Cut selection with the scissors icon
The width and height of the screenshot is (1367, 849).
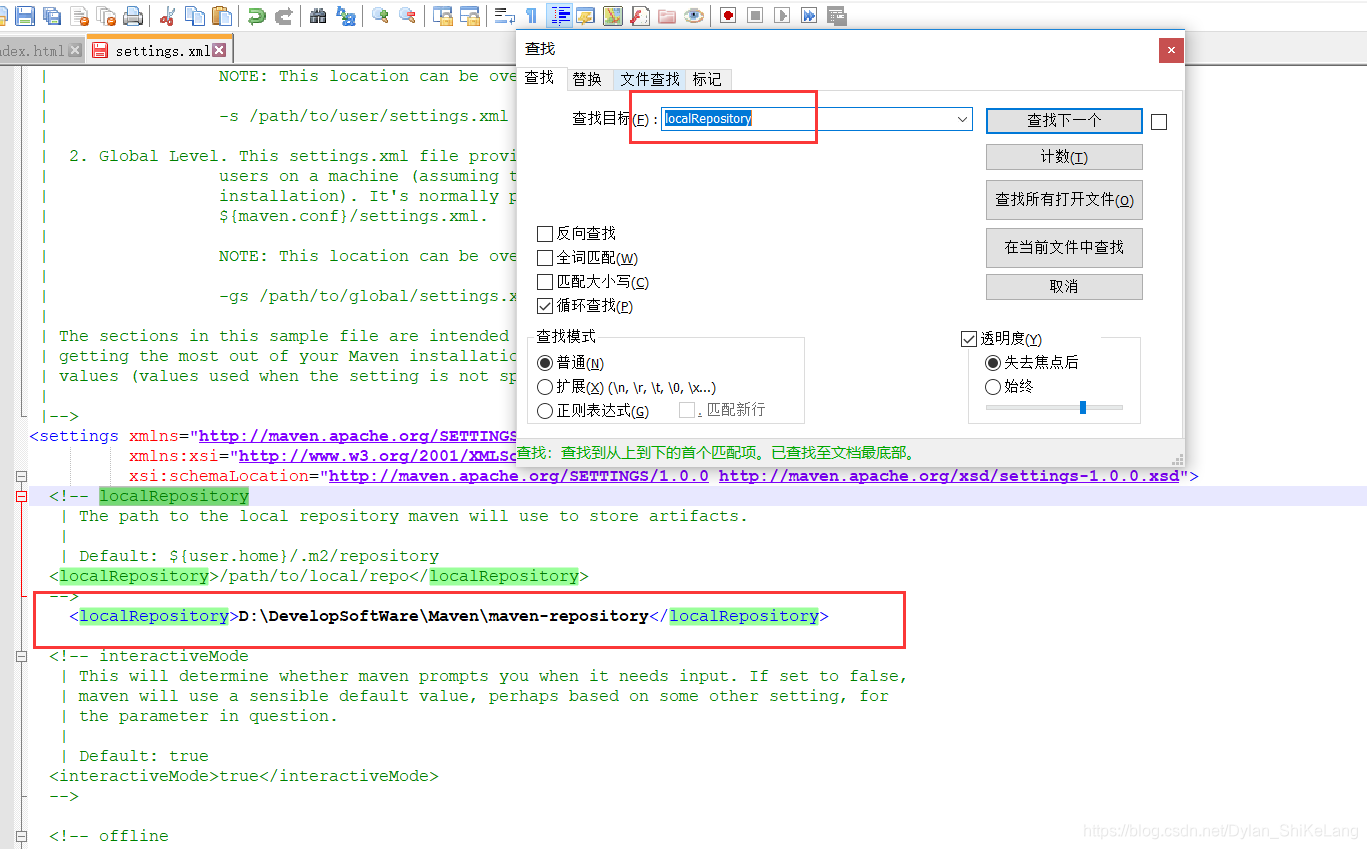167,16
